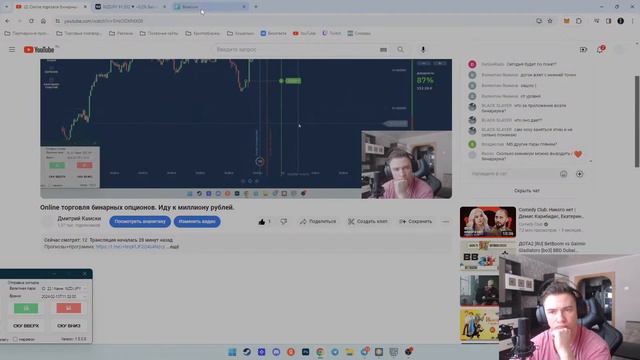Viewport: 640px width, 360px height.
Task: Dislike the video with thumbs-down icon
Action: 284,222
